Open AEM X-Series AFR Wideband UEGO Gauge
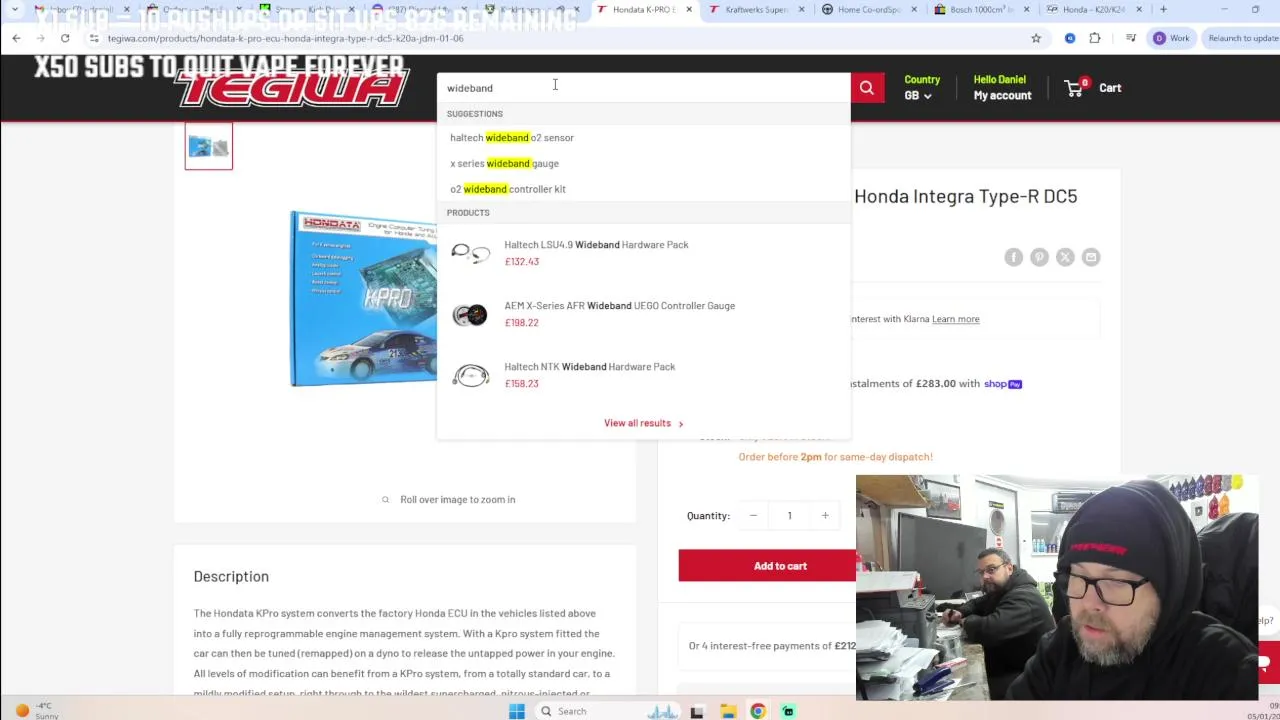 pyautogui.click(x=619, y=306)
